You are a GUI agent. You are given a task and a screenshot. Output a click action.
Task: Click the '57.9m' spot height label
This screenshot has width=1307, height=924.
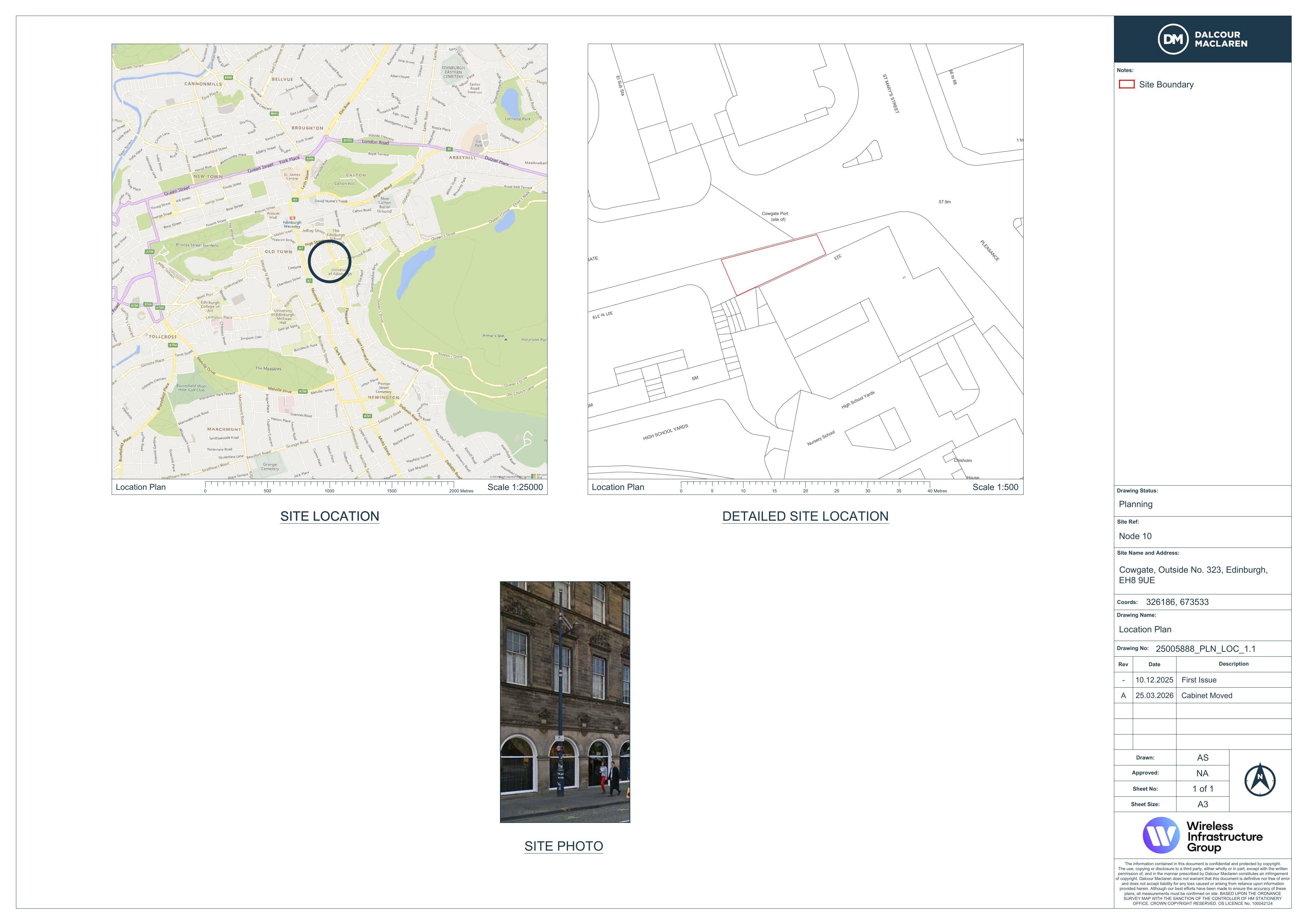click(945, 202)
